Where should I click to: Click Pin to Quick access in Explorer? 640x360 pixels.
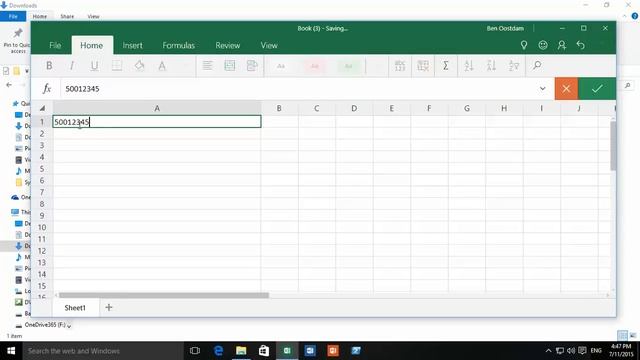(x=17, y=41)
